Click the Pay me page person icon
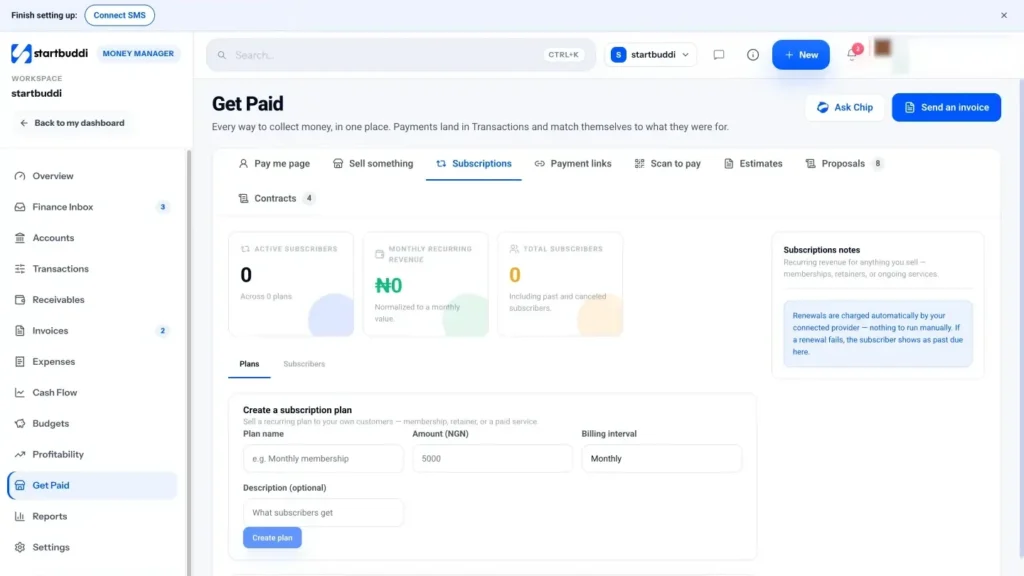Viewport: 1024px width, 576px height. [x=243, y=163]
